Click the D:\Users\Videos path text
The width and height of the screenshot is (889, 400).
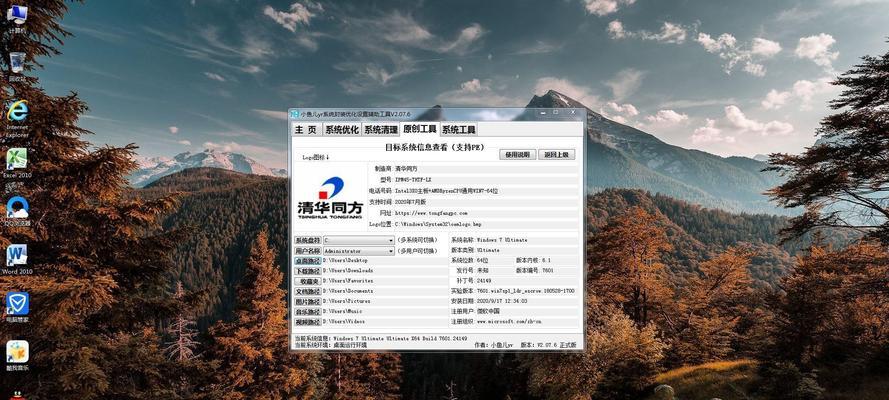345,322
